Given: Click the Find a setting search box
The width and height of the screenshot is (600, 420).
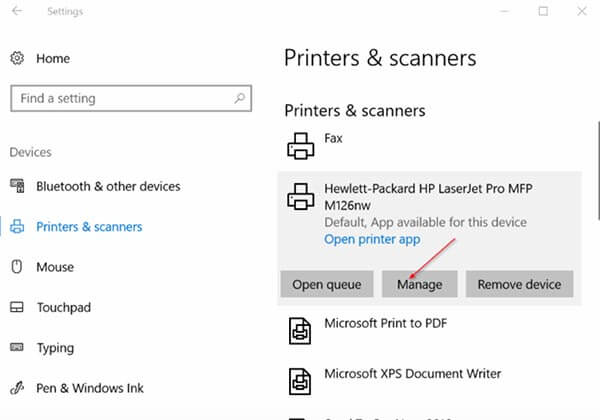Looking at the screenshot, I should (131, 98).
